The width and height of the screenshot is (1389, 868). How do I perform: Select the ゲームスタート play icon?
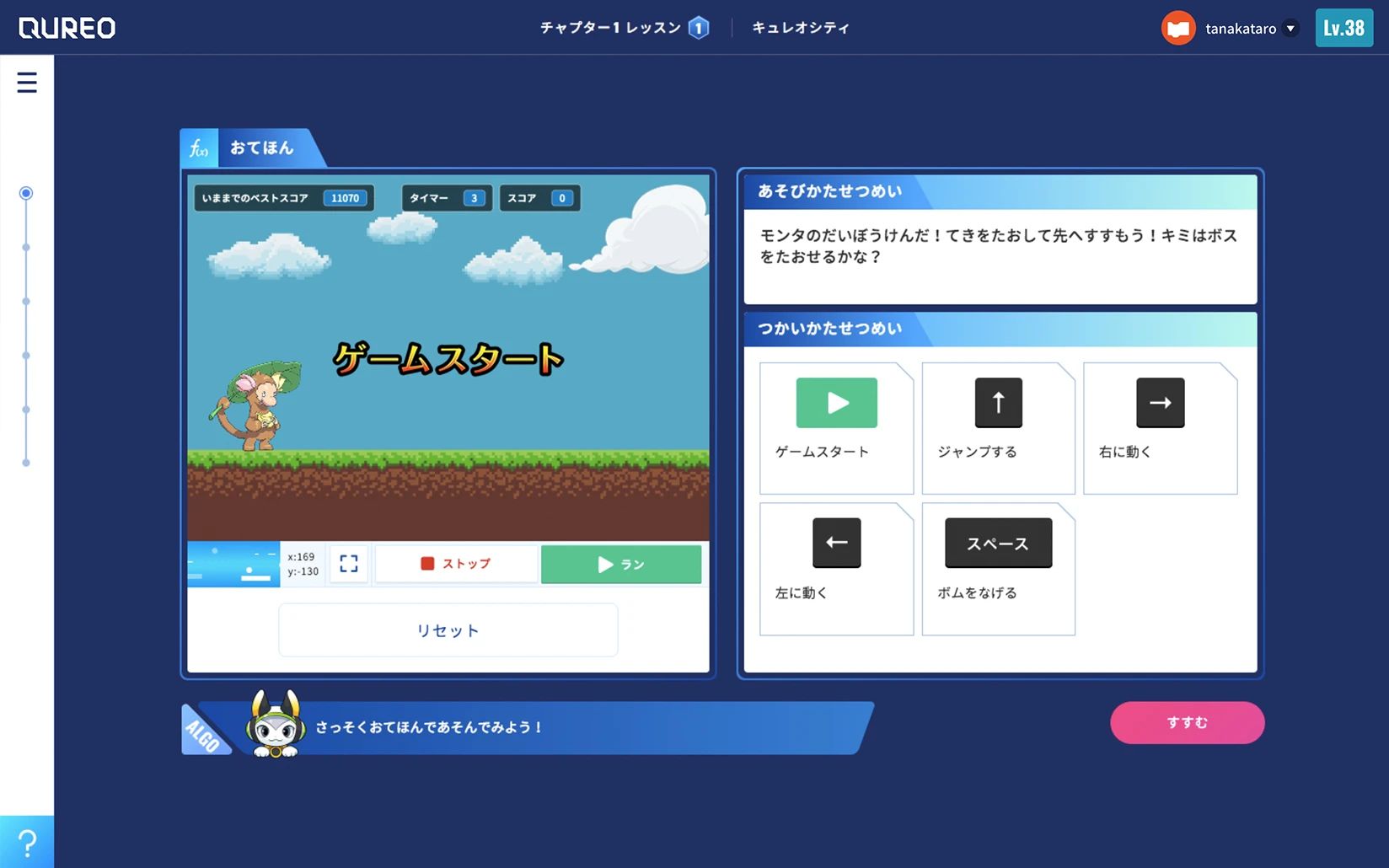(x=835, y=402)
